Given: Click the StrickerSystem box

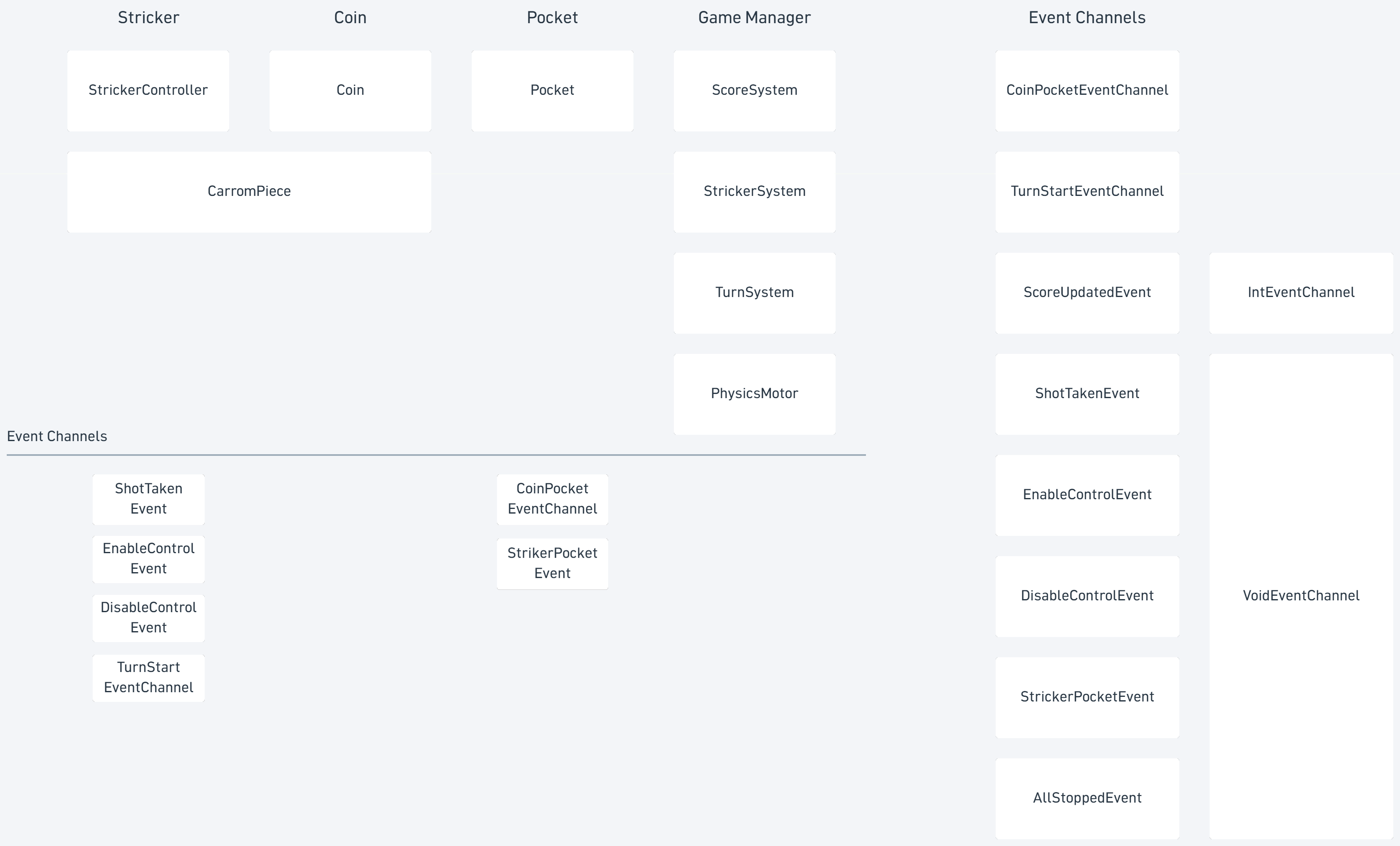Looking at the screenshot, I should point(755,192).
